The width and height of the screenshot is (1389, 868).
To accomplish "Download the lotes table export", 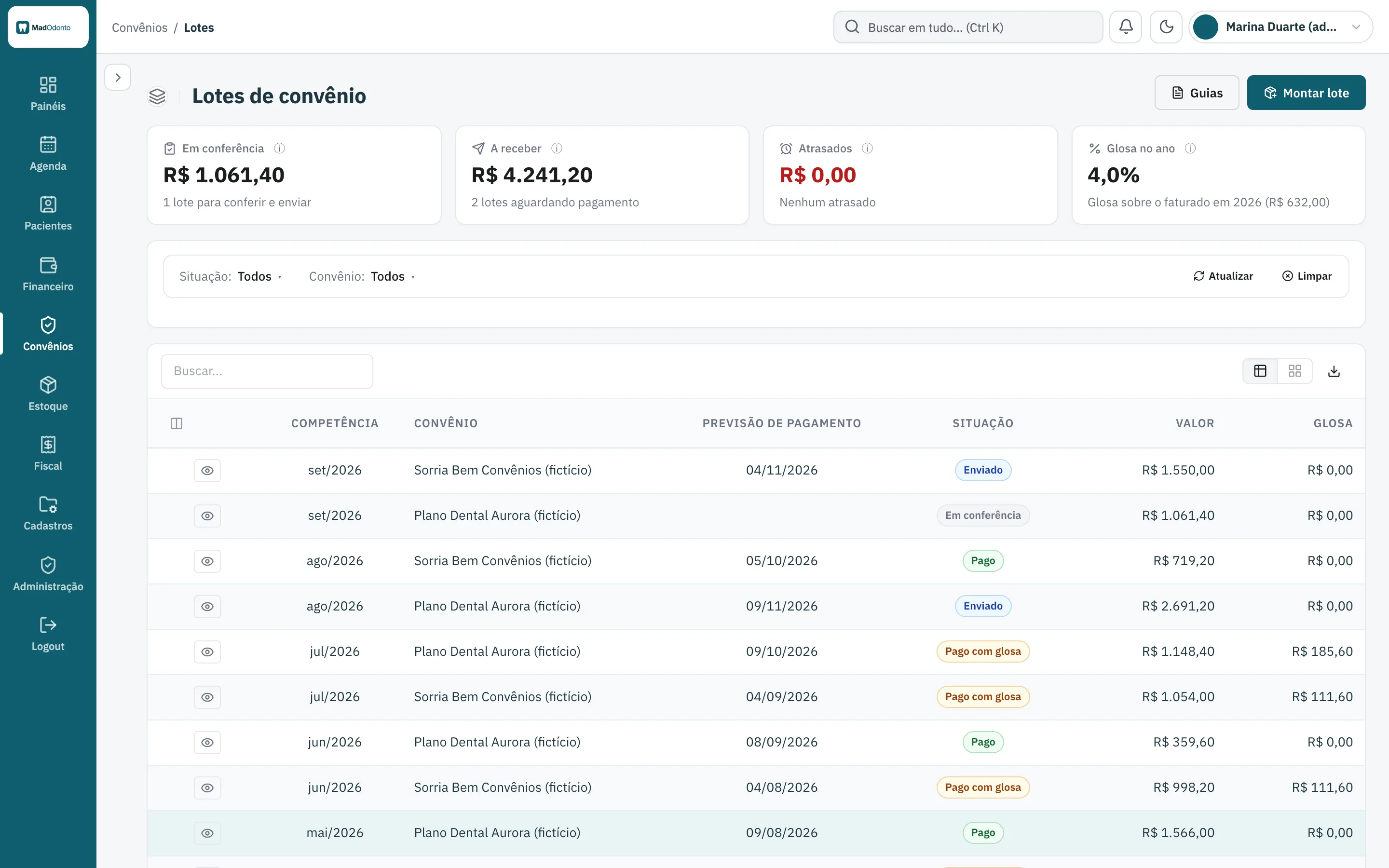I will click(1334, 371).
